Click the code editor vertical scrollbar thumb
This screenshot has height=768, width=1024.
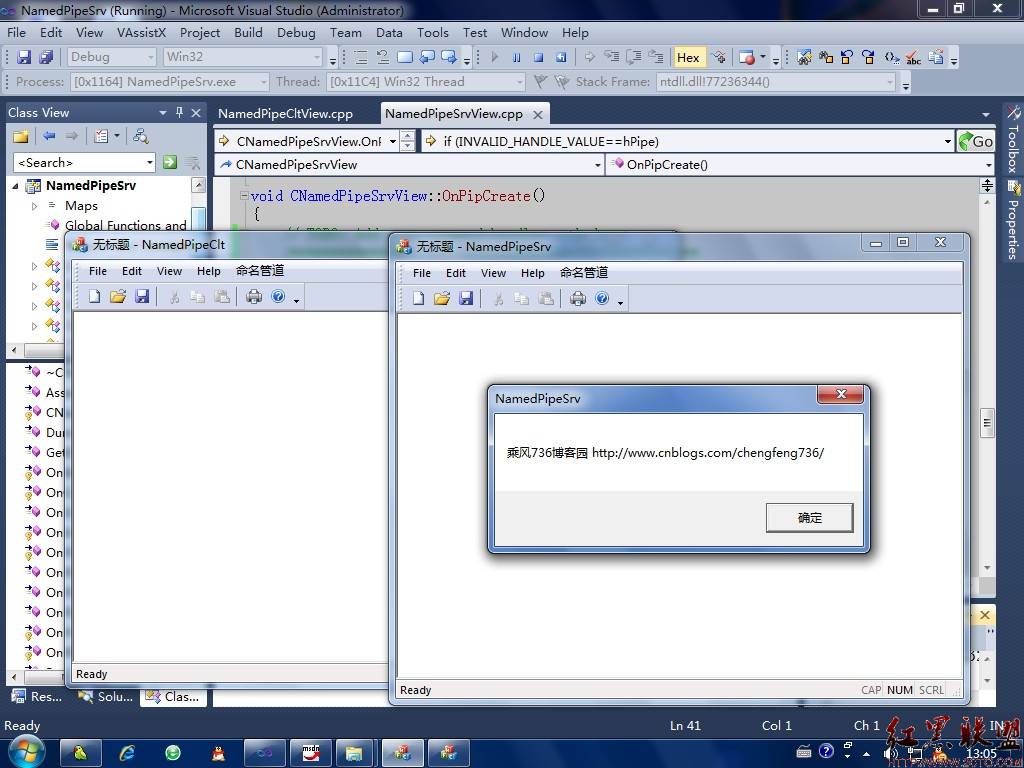tap(987, 423)
